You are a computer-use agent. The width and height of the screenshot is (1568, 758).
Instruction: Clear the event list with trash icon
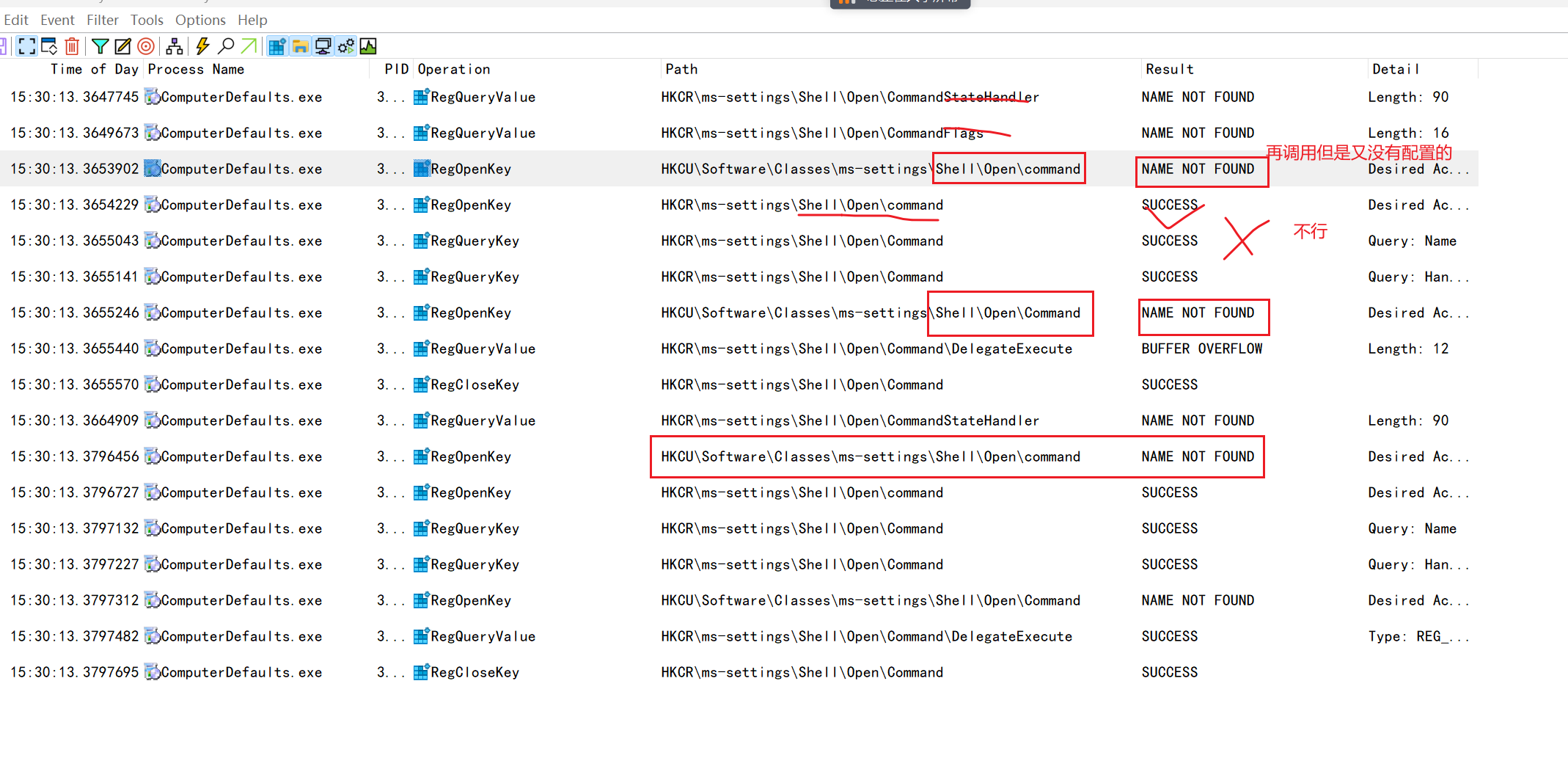(72, 46)
